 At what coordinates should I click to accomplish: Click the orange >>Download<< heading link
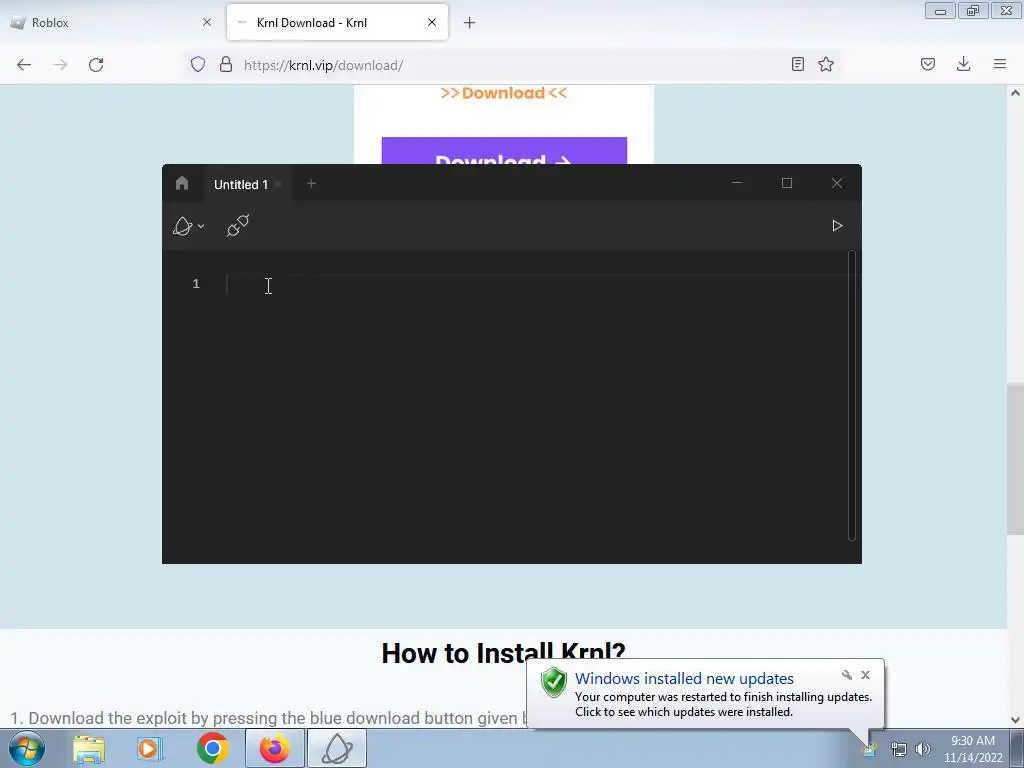pyautogui.click(x=504, y=93)
